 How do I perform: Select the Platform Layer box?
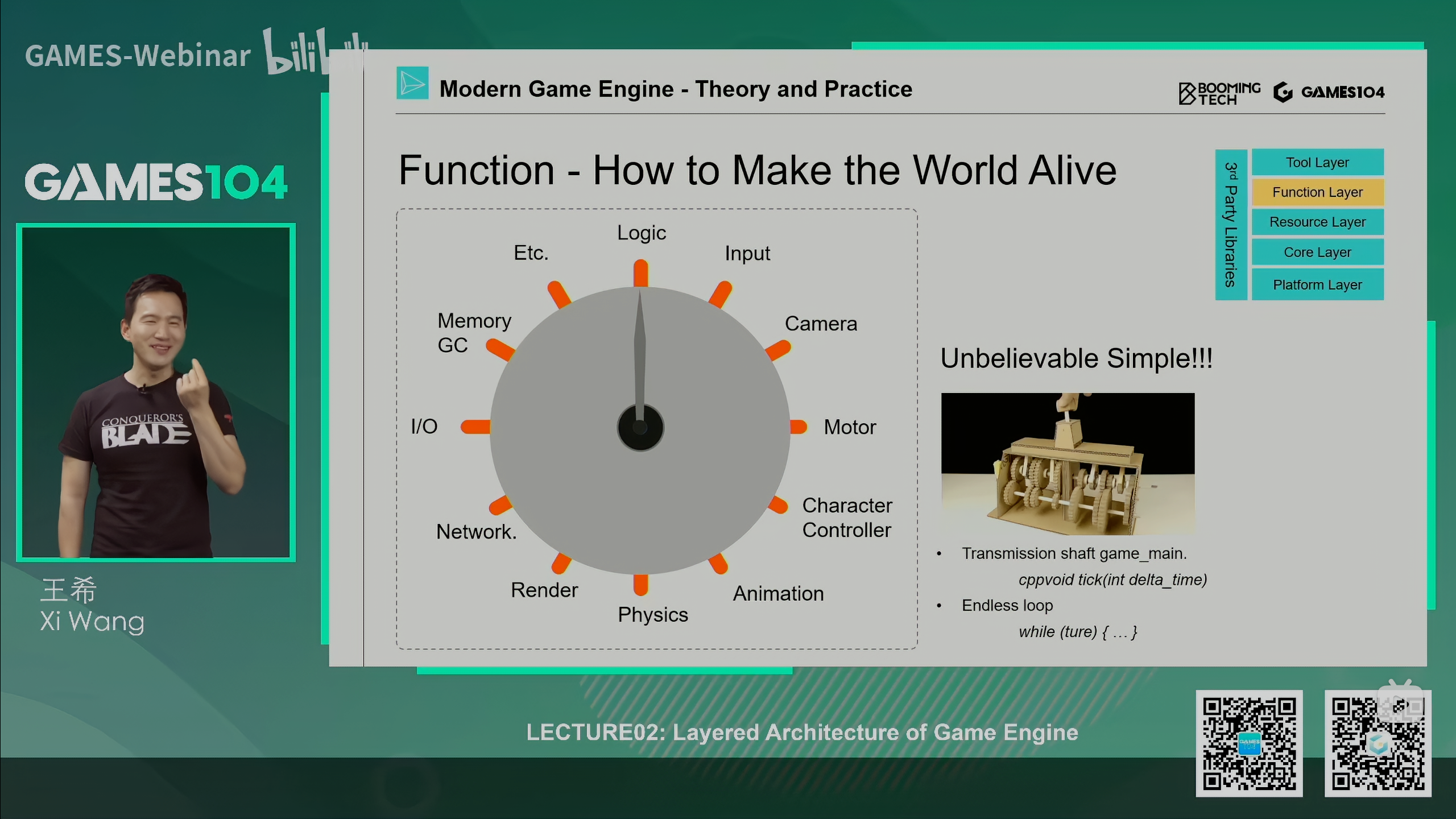[1317, 284]
